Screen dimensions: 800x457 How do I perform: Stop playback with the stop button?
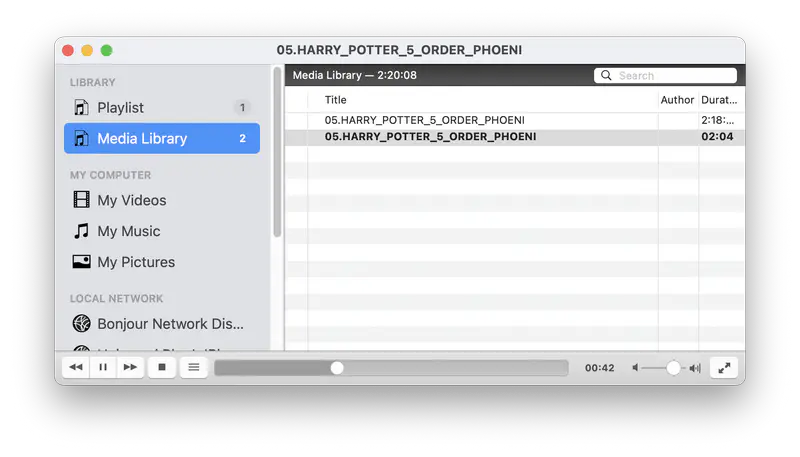(162, 367)
